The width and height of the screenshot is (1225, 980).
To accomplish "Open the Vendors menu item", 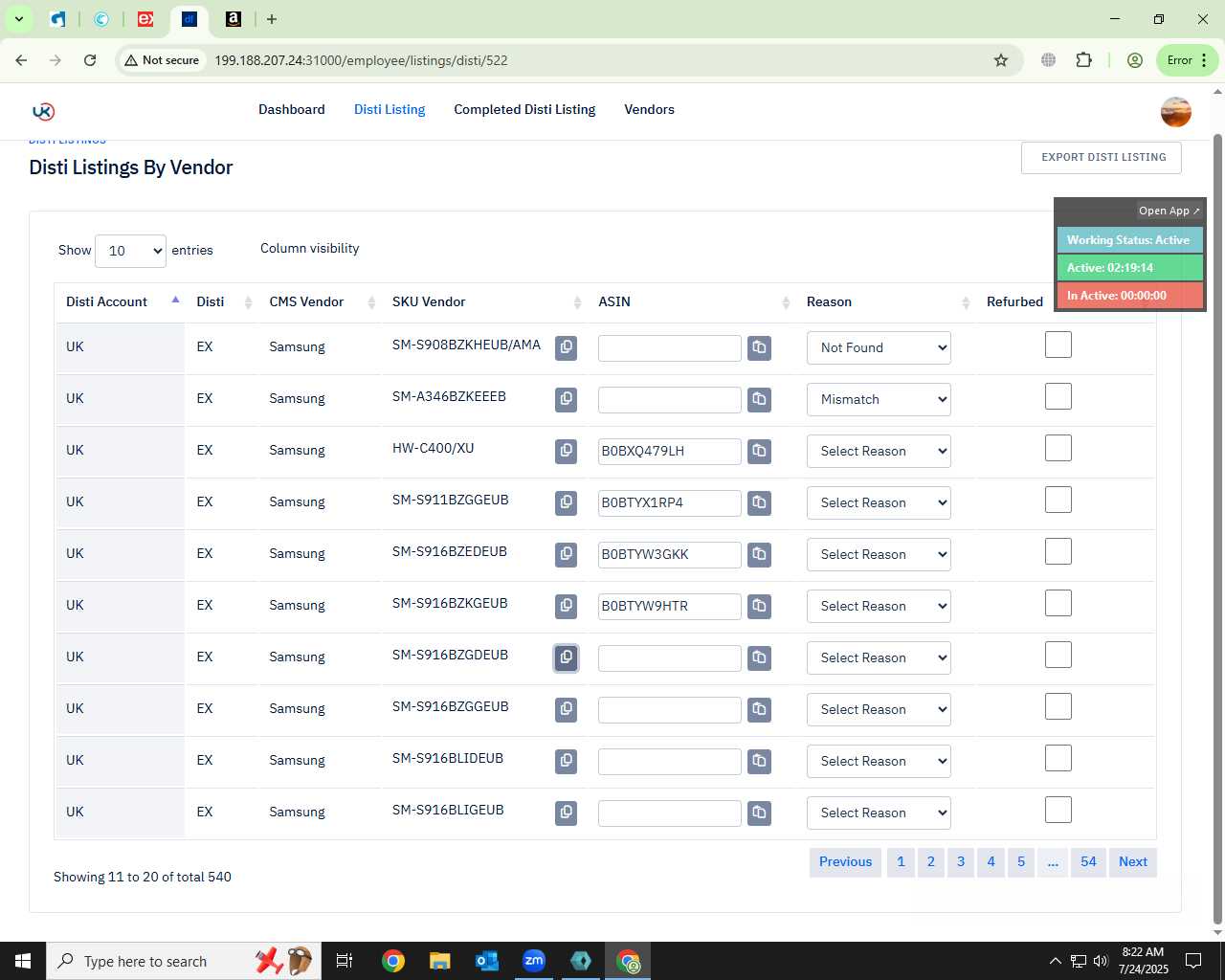I will (x=649, y=109).
